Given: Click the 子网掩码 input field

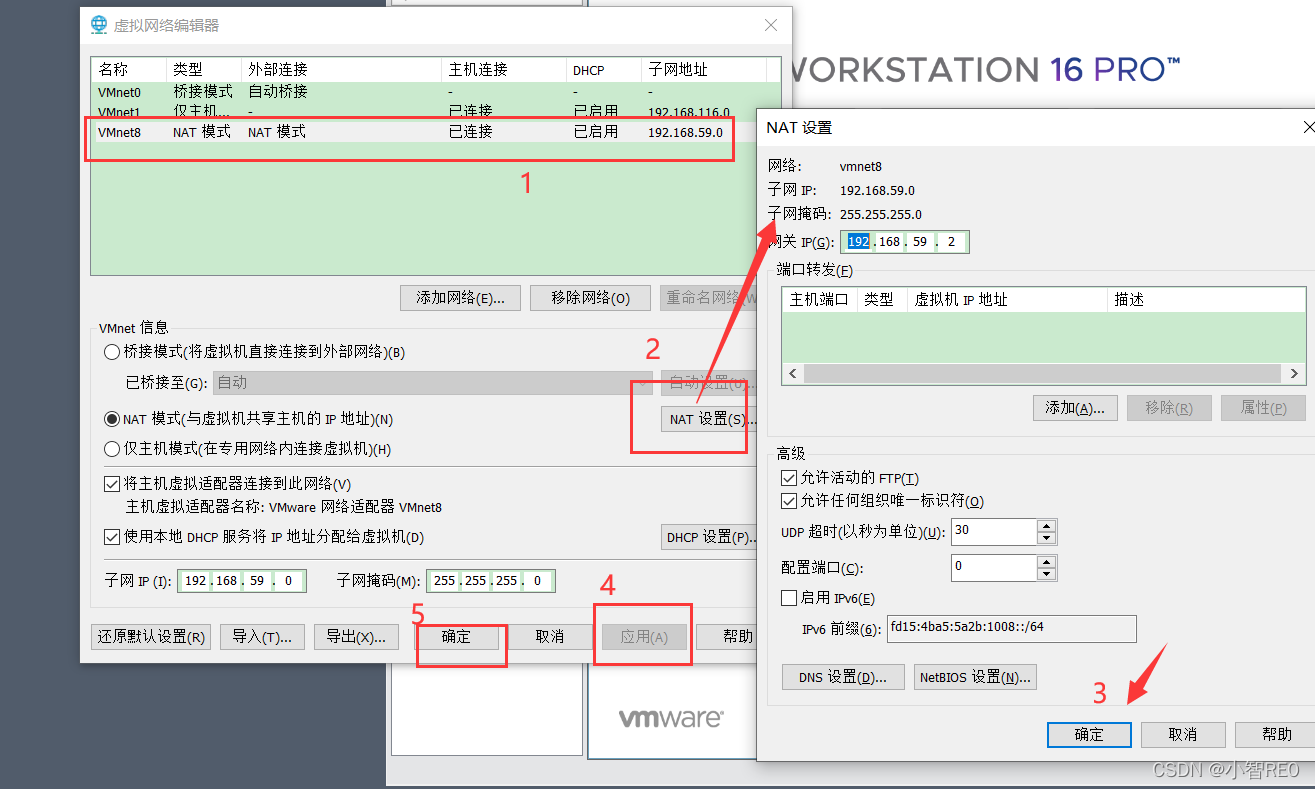Looking at the screenshot, I should tap(490, 581).
